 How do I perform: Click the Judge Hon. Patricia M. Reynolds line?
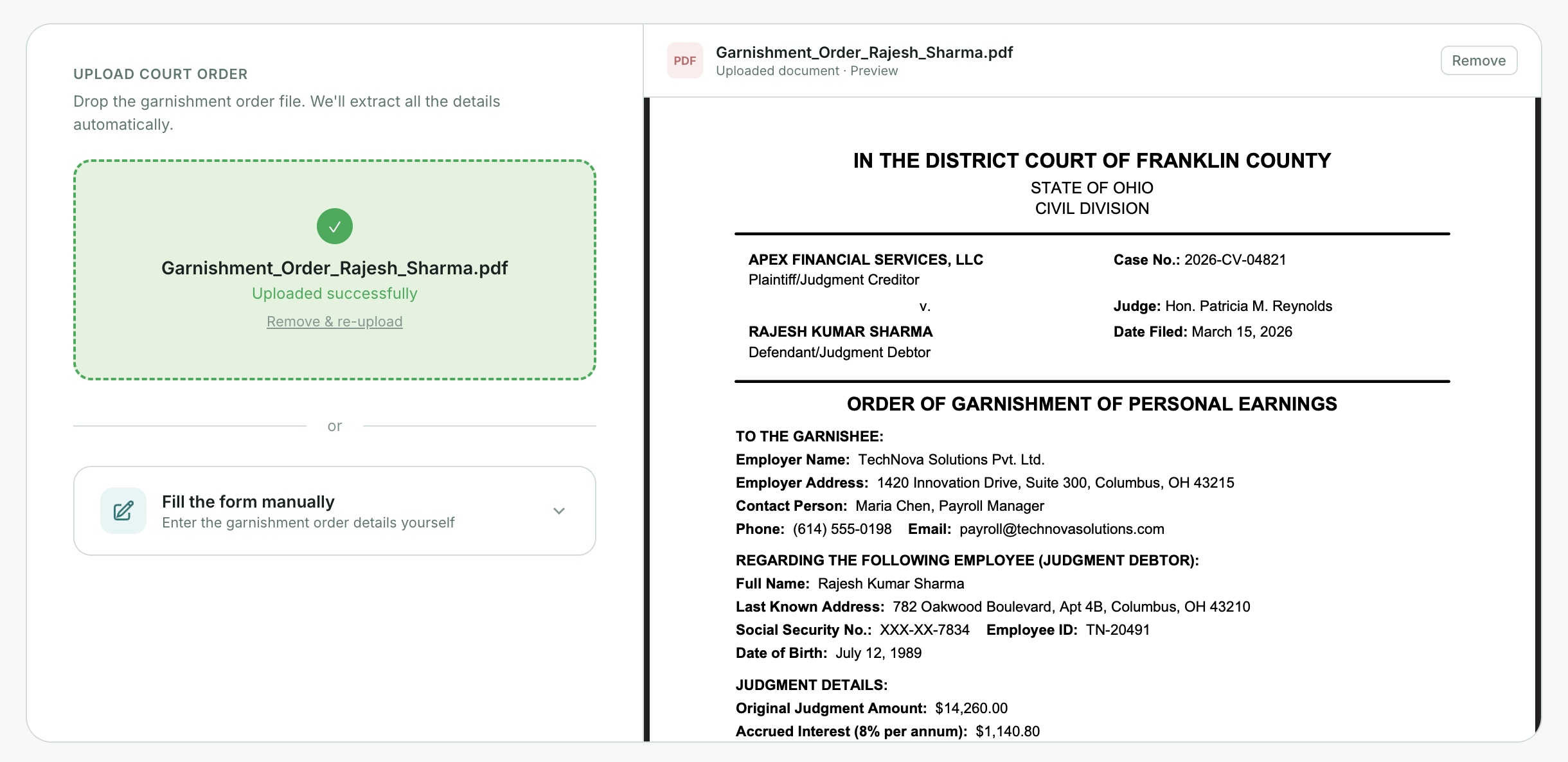tap(1222, 306)
